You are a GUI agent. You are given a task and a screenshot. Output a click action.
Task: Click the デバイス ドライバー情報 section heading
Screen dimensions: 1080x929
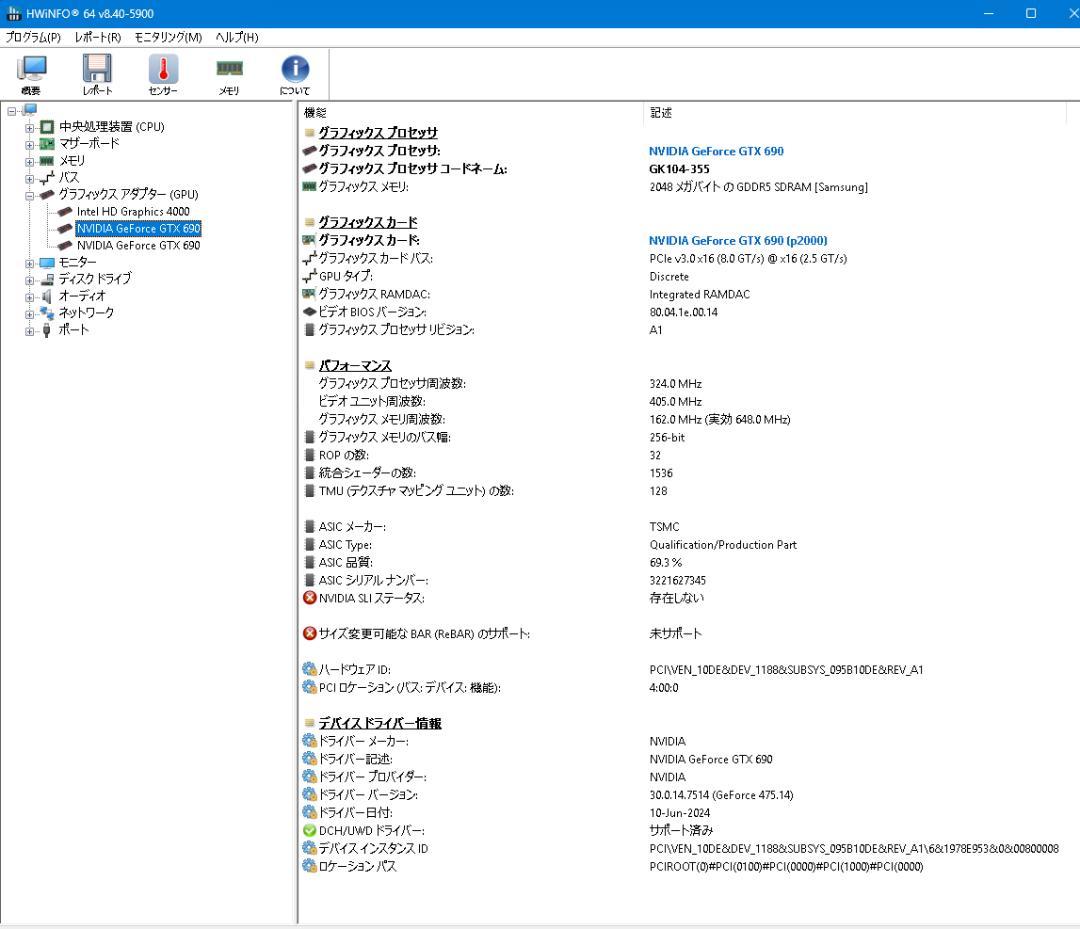tap(380, 723)
